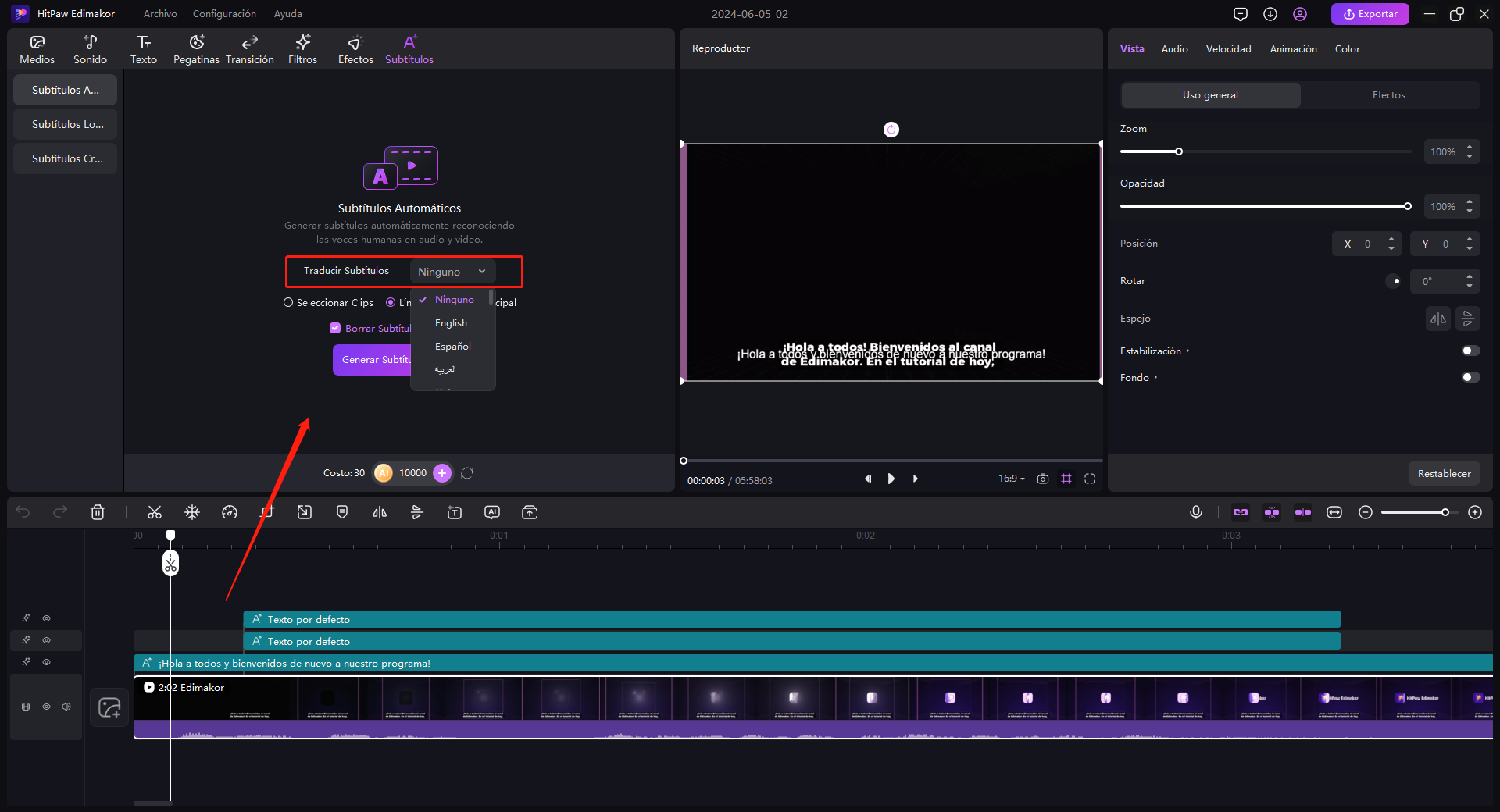
Task: Take a snapshot with the camera icon
Action: click(1042, 479)
